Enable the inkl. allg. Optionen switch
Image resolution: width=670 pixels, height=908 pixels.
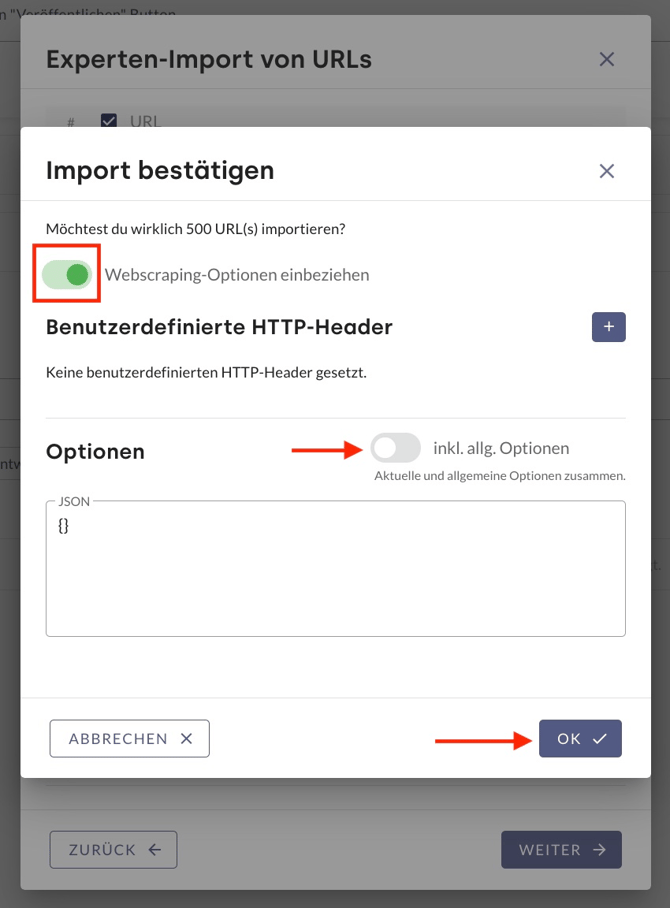tap(395, 448)
